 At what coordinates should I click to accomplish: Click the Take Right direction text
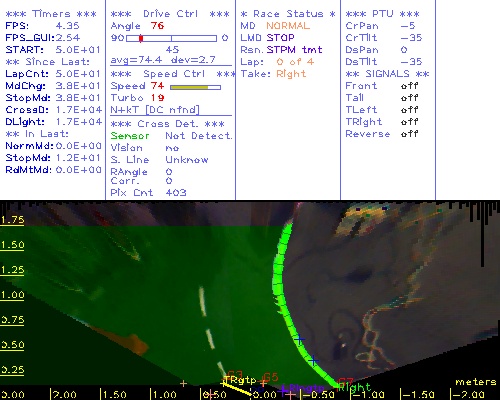point(273,74)
